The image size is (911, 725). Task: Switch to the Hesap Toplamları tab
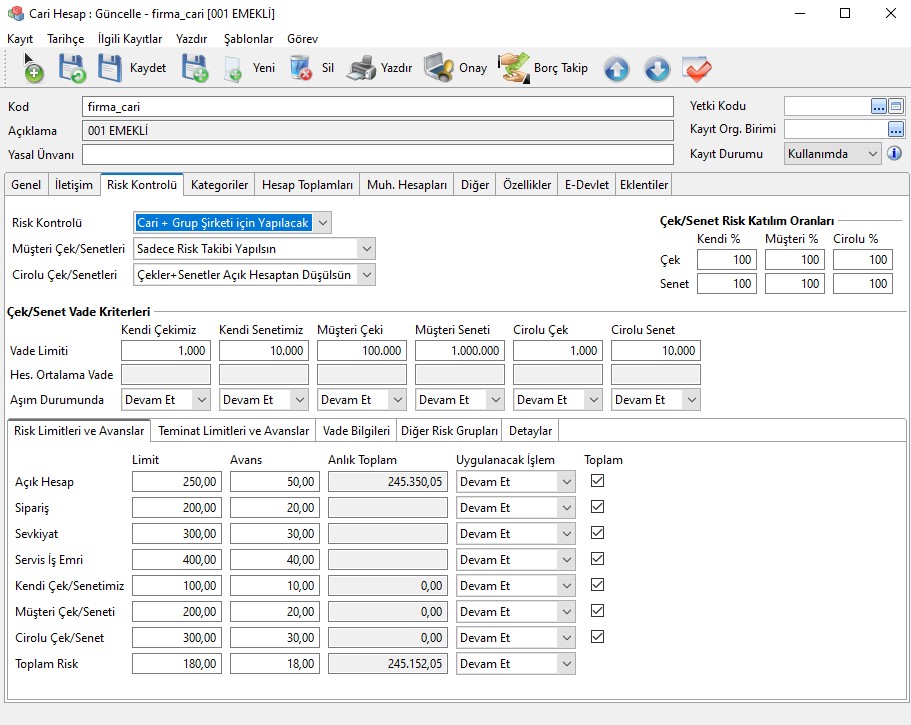[308, 185]
